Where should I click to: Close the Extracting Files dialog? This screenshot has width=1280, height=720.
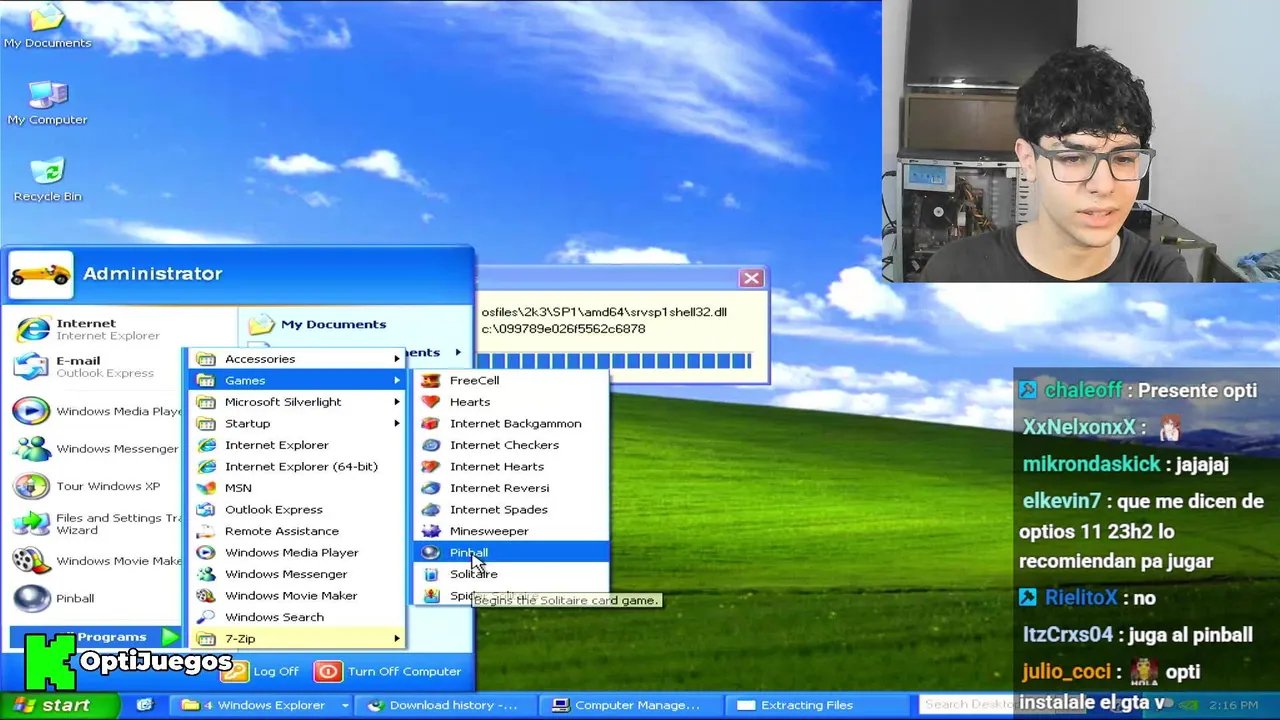751,278
